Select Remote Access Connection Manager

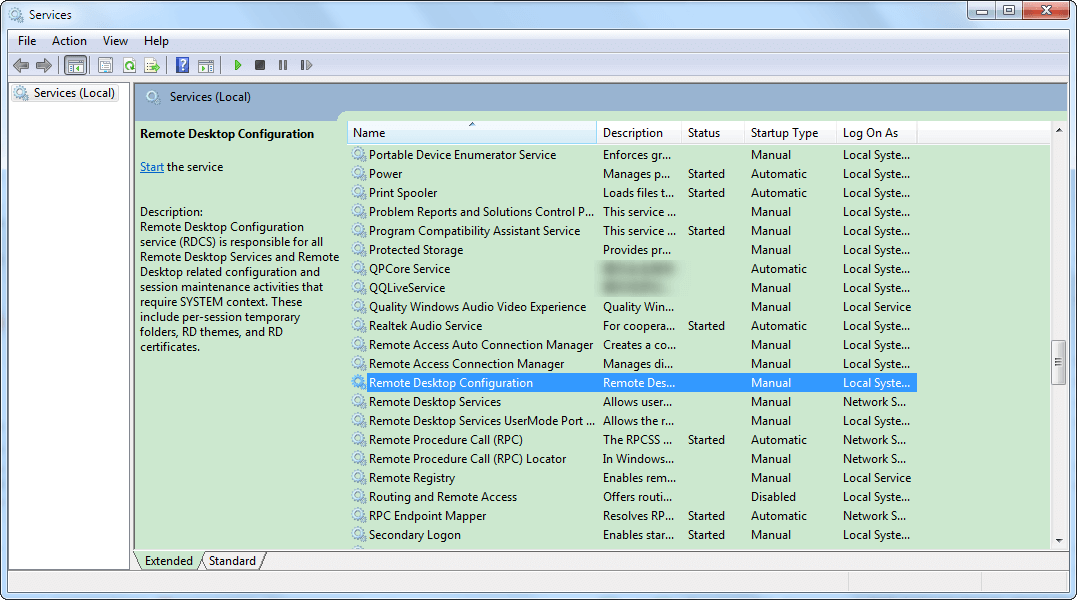tap(466, 364)
